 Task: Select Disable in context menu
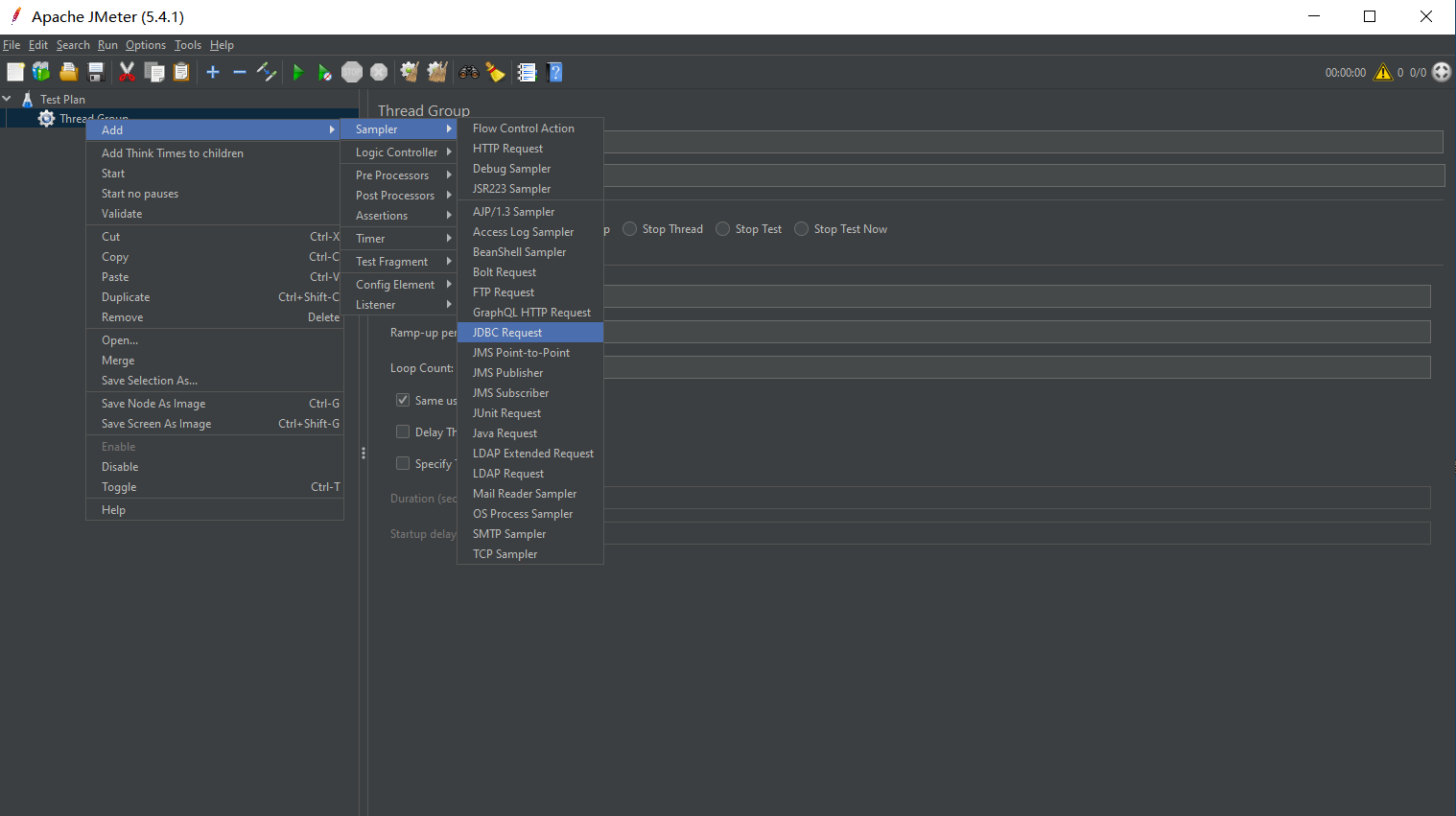[x=215, y=466]
